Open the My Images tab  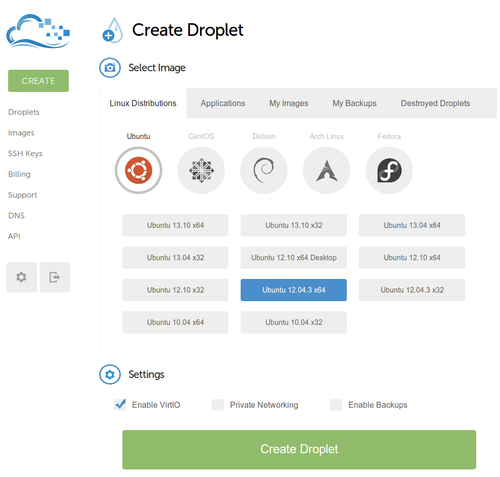pyautogui.click(x=289, y=103)
